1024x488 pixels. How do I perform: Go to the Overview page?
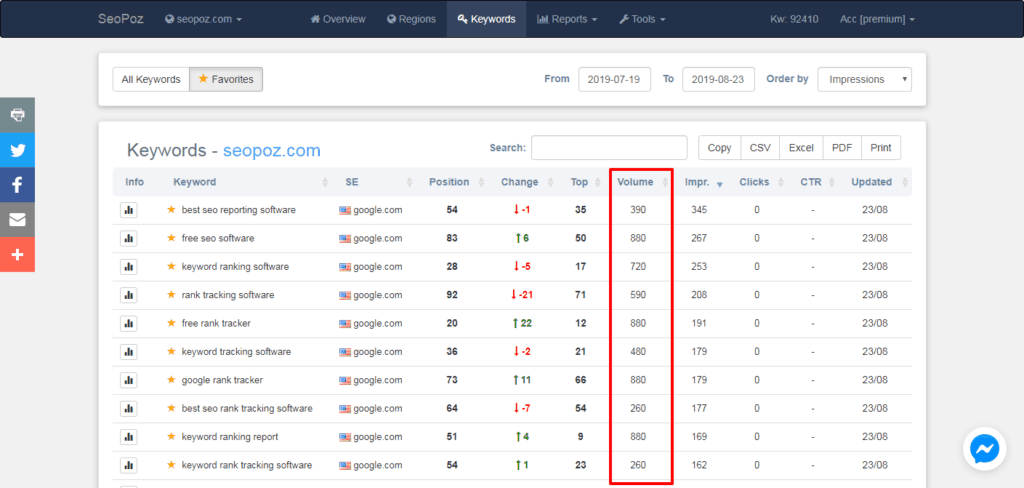(x=338, y=19)
